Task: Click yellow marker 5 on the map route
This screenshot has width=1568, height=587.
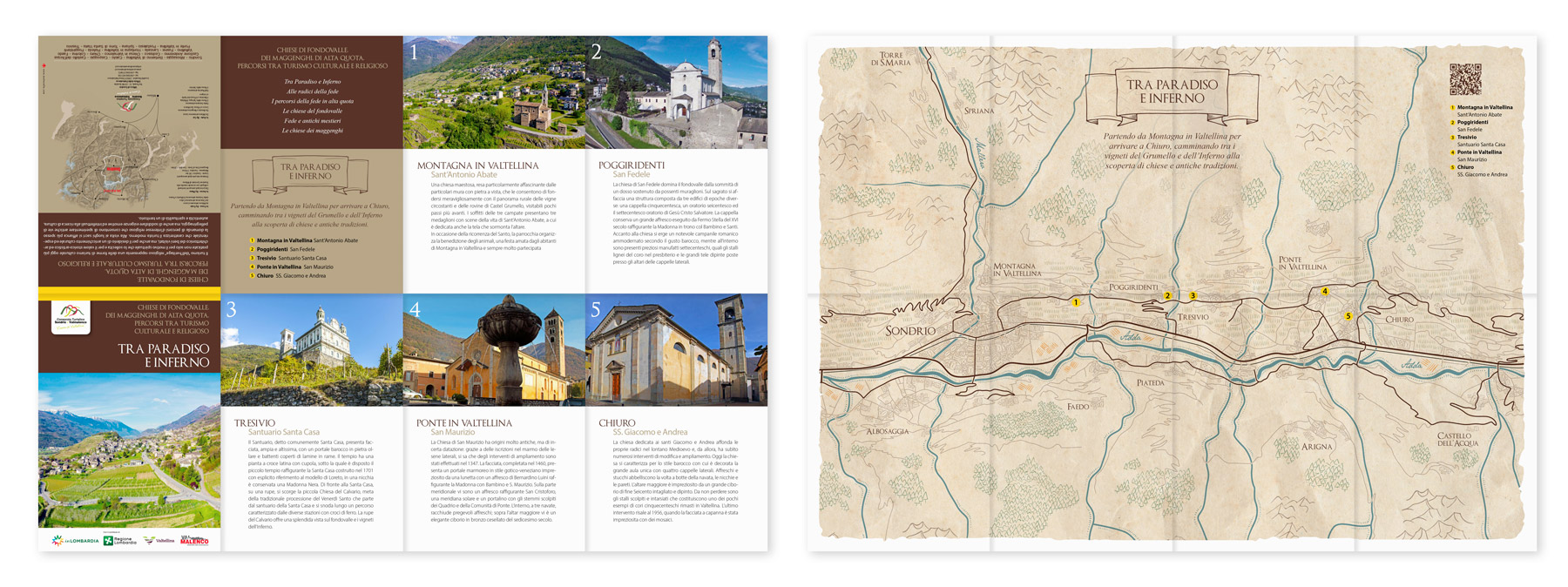Action: [x=1348, y=316]
